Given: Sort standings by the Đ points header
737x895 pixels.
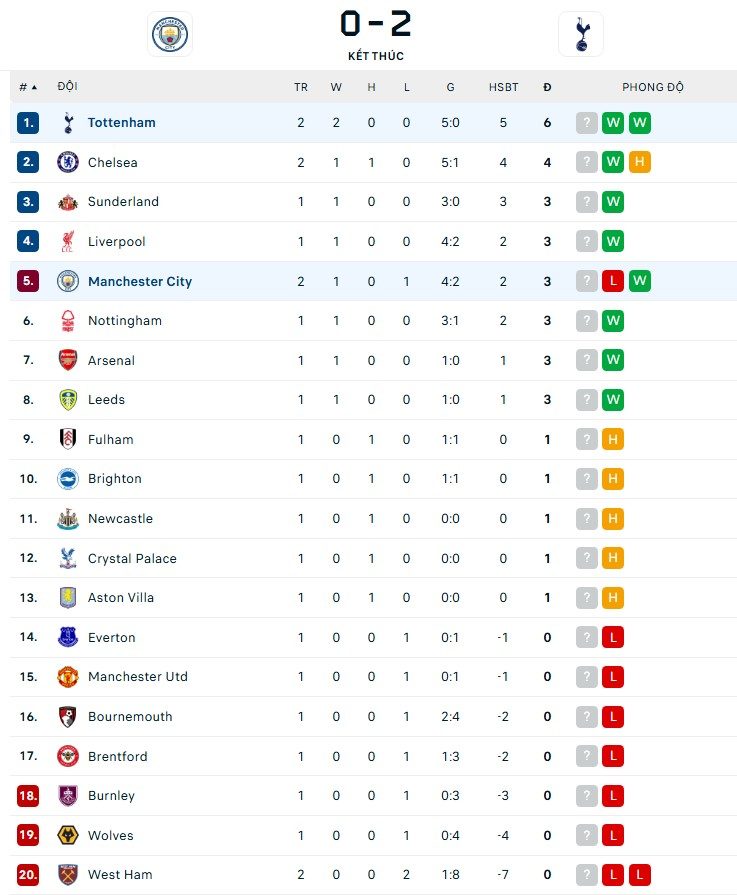Looking at the screenshot, I should point(547,87).
